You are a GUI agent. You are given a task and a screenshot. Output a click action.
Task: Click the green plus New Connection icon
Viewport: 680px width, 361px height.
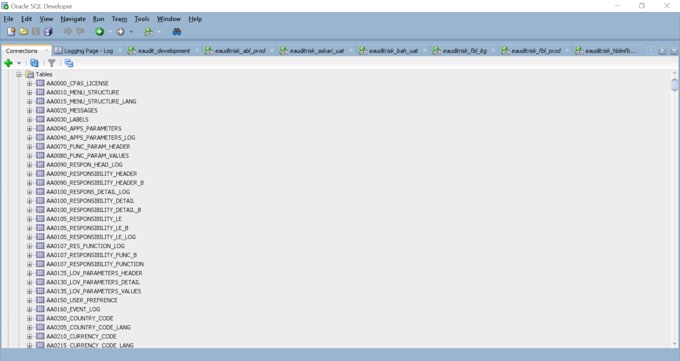coord(8,63)
